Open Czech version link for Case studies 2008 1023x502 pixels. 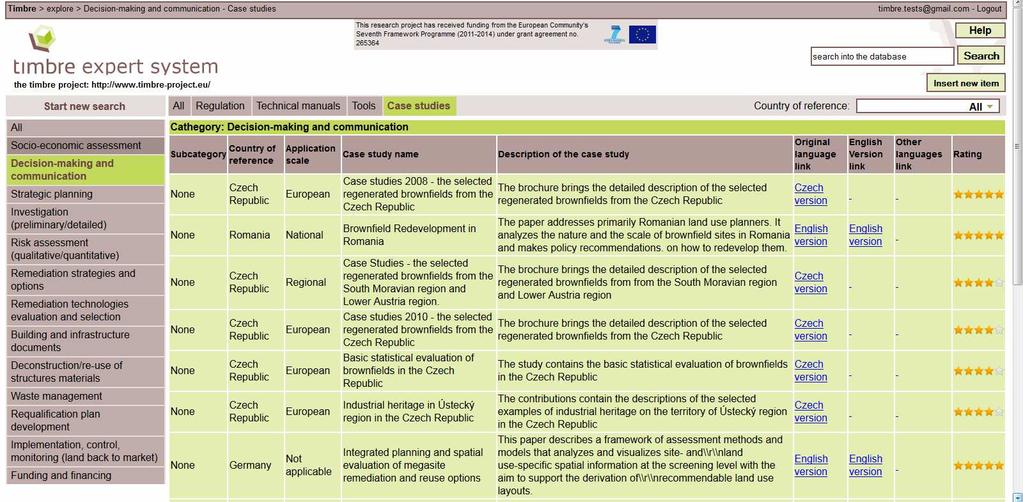point(810,194)
